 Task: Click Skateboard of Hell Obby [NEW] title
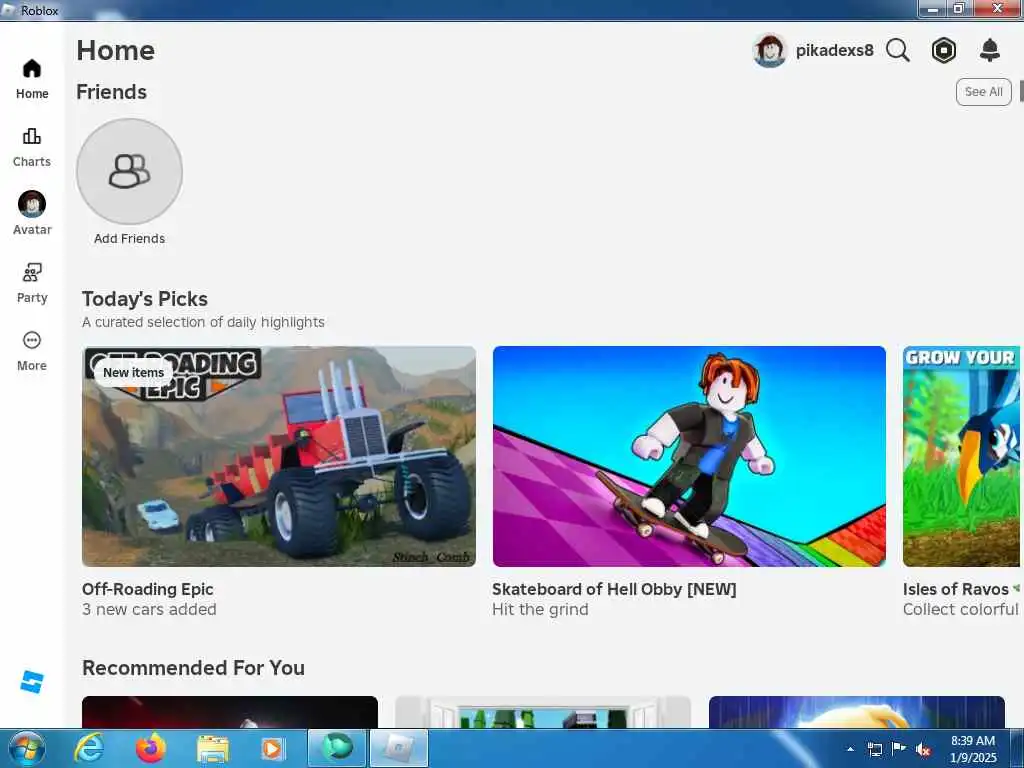coord(614,589)
